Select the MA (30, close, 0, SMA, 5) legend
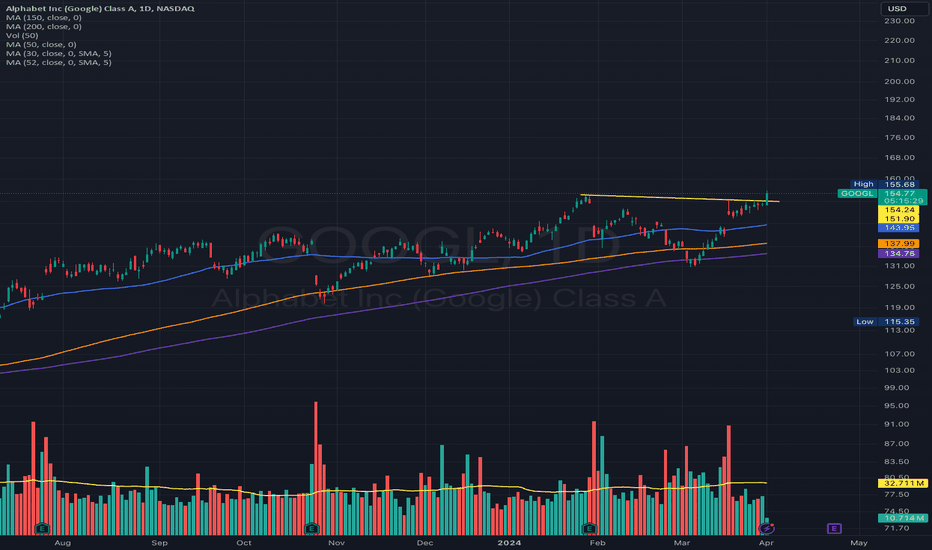932x550 pixels. click(x=58, y=54)
